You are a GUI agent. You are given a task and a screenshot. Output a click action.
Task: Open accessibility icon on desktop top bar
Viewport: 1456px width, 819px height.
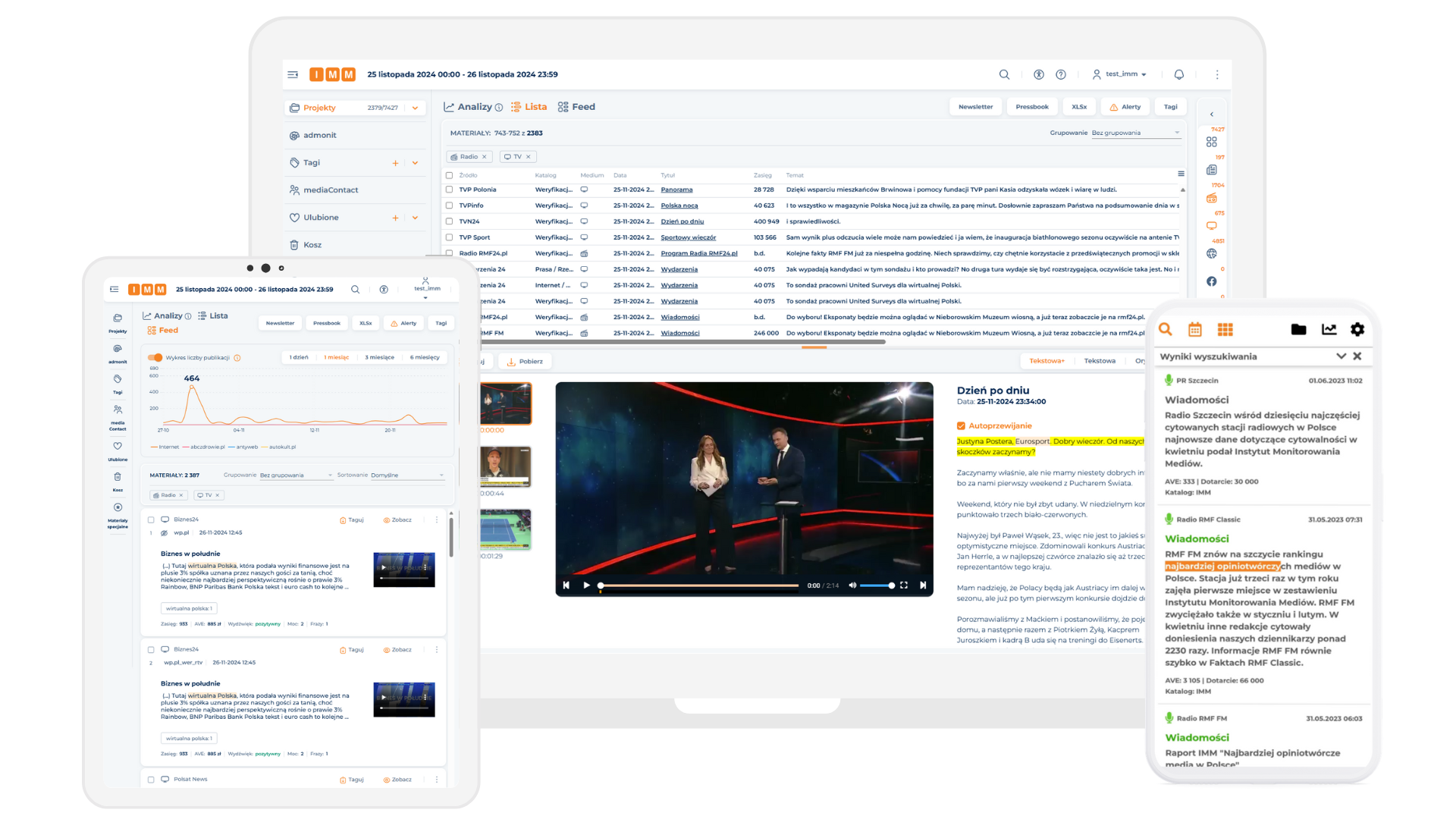[x=1039, y=74]
